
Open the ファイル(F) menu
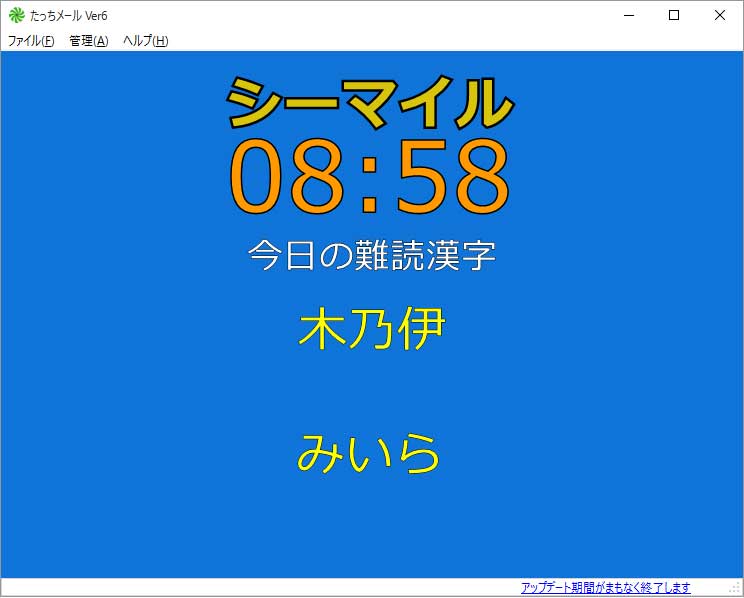click(x=31, y=41)
